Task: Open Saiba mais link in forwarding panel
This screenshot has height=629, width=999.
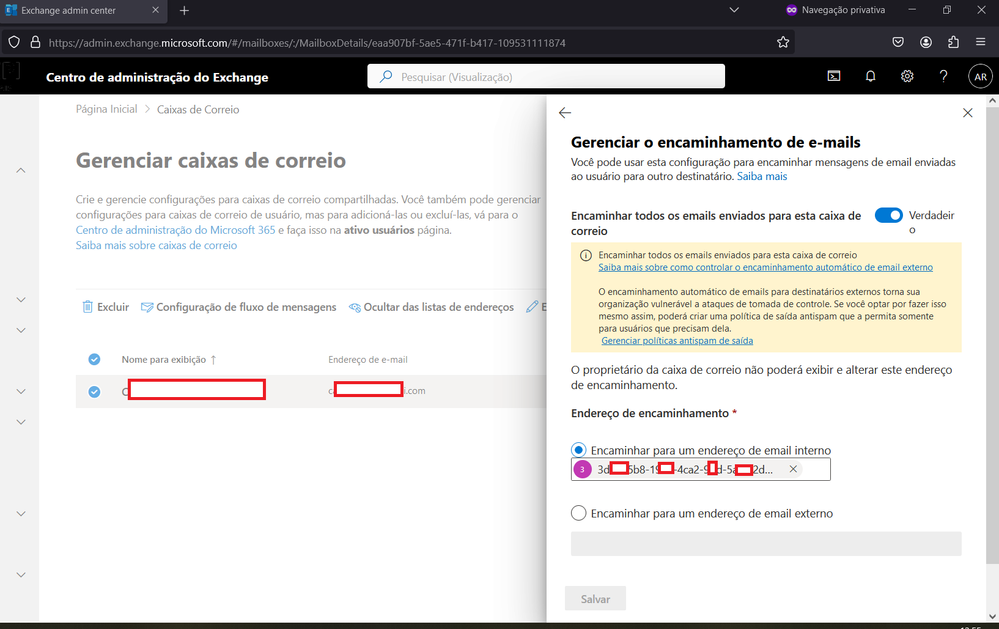Action: (762, 177)
